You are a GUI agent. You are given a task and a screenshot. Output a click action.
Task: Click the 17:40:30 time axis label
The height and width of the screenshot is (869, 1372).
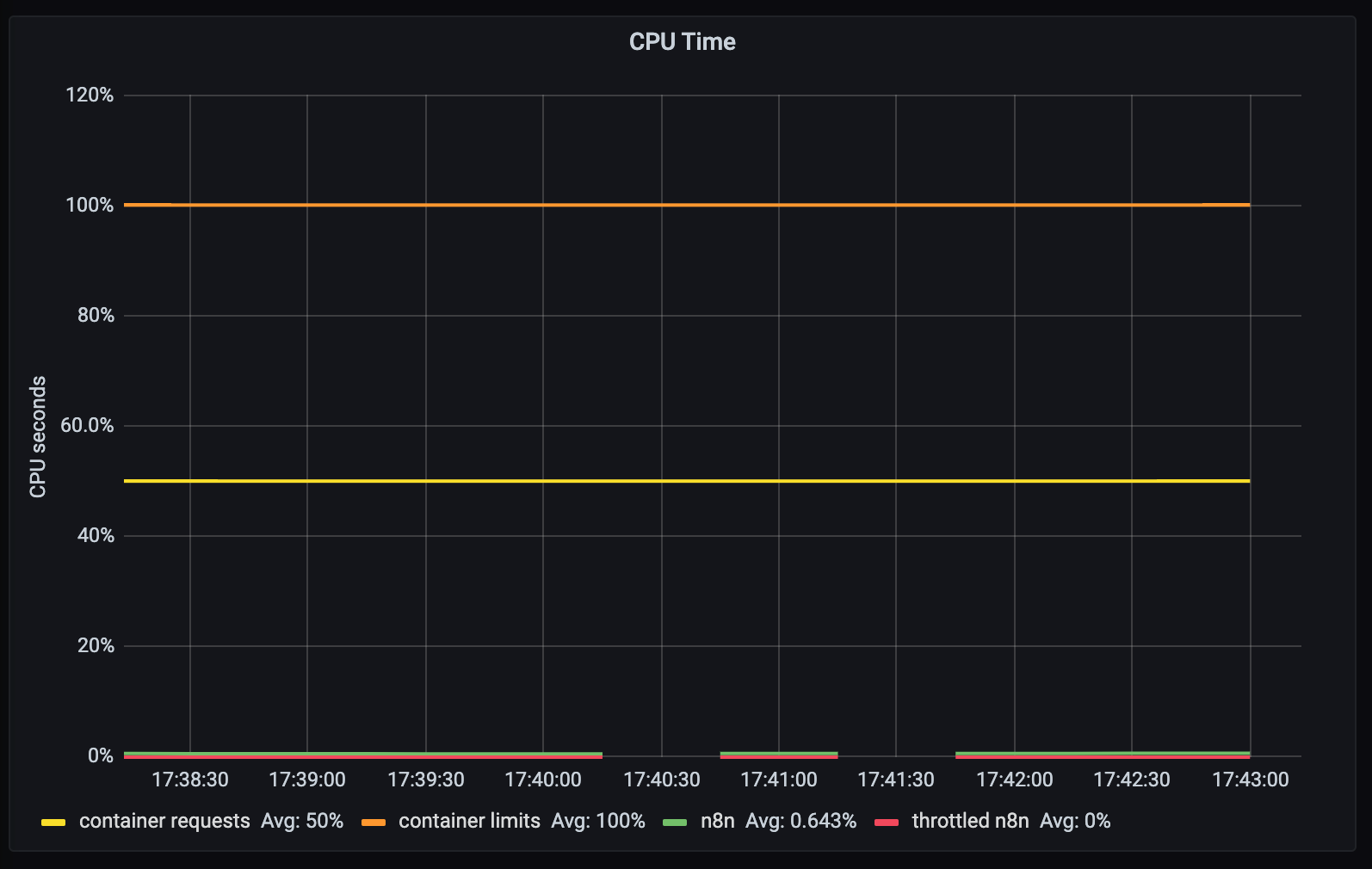tap(662, 780)
